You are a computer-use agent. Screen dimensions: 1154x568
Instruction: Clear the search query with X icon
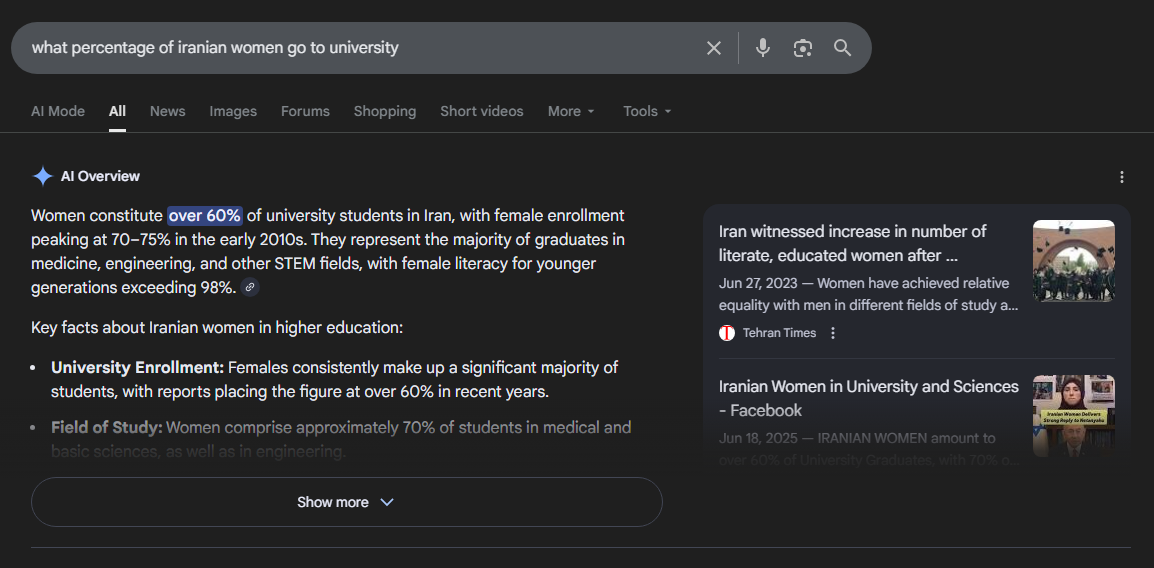pos(714,48)
